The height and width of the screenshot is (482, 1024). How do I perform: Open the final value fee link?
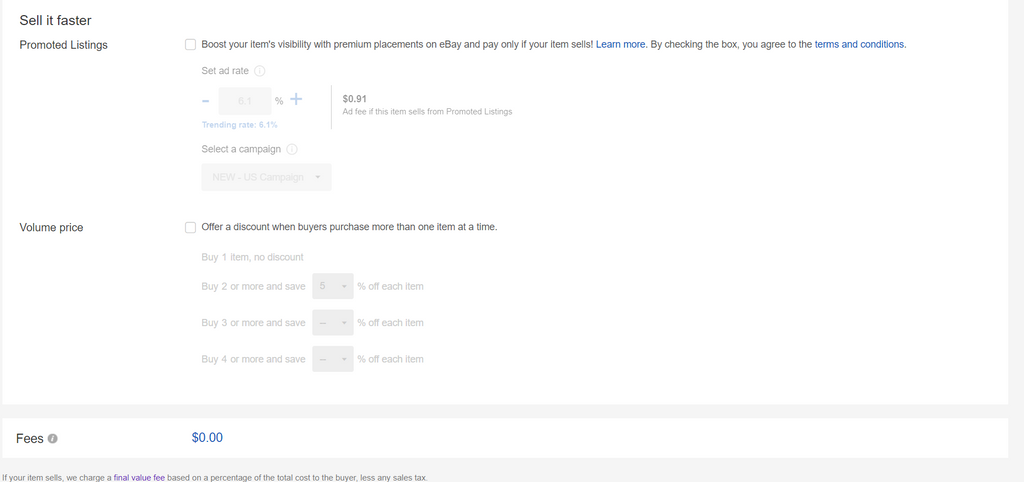[x=139, y=477]
